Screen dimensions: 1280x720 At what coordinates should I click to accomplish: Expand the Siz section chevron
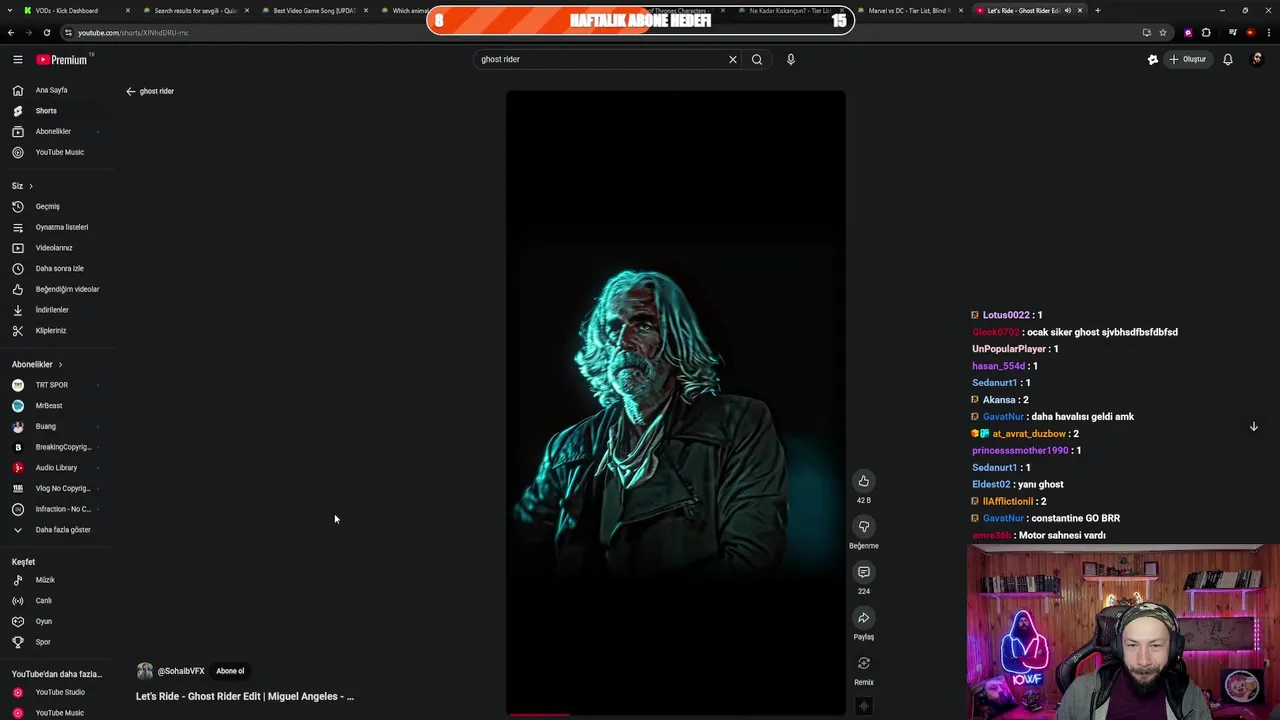[x=30, y=186]
